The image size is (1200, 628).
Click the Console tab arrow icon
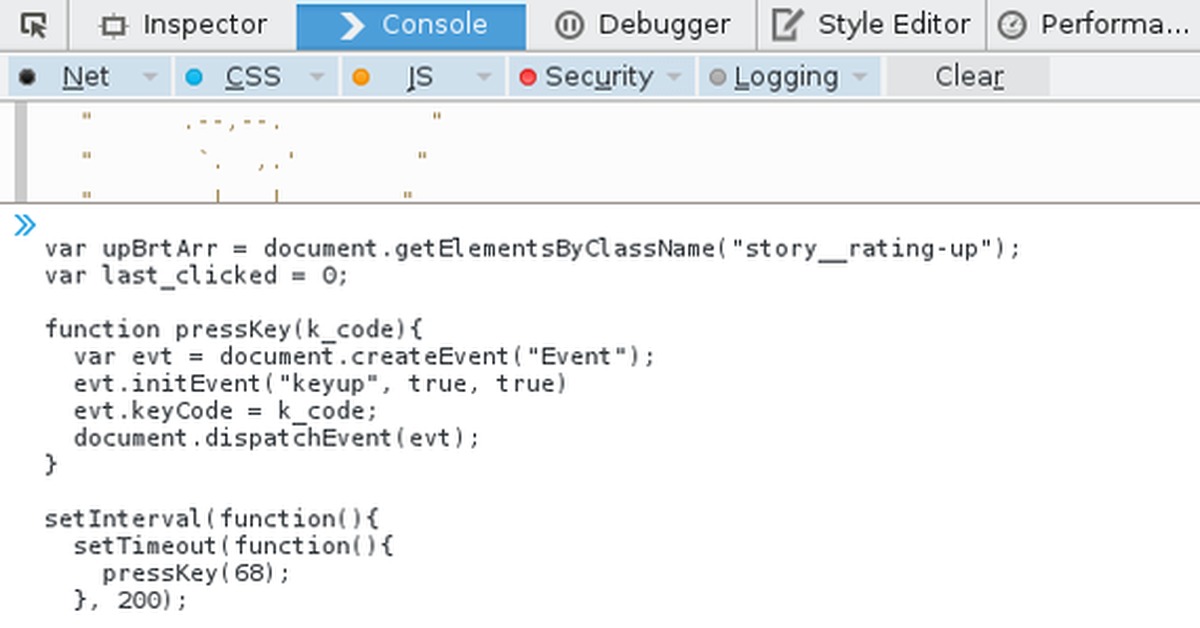352,25
